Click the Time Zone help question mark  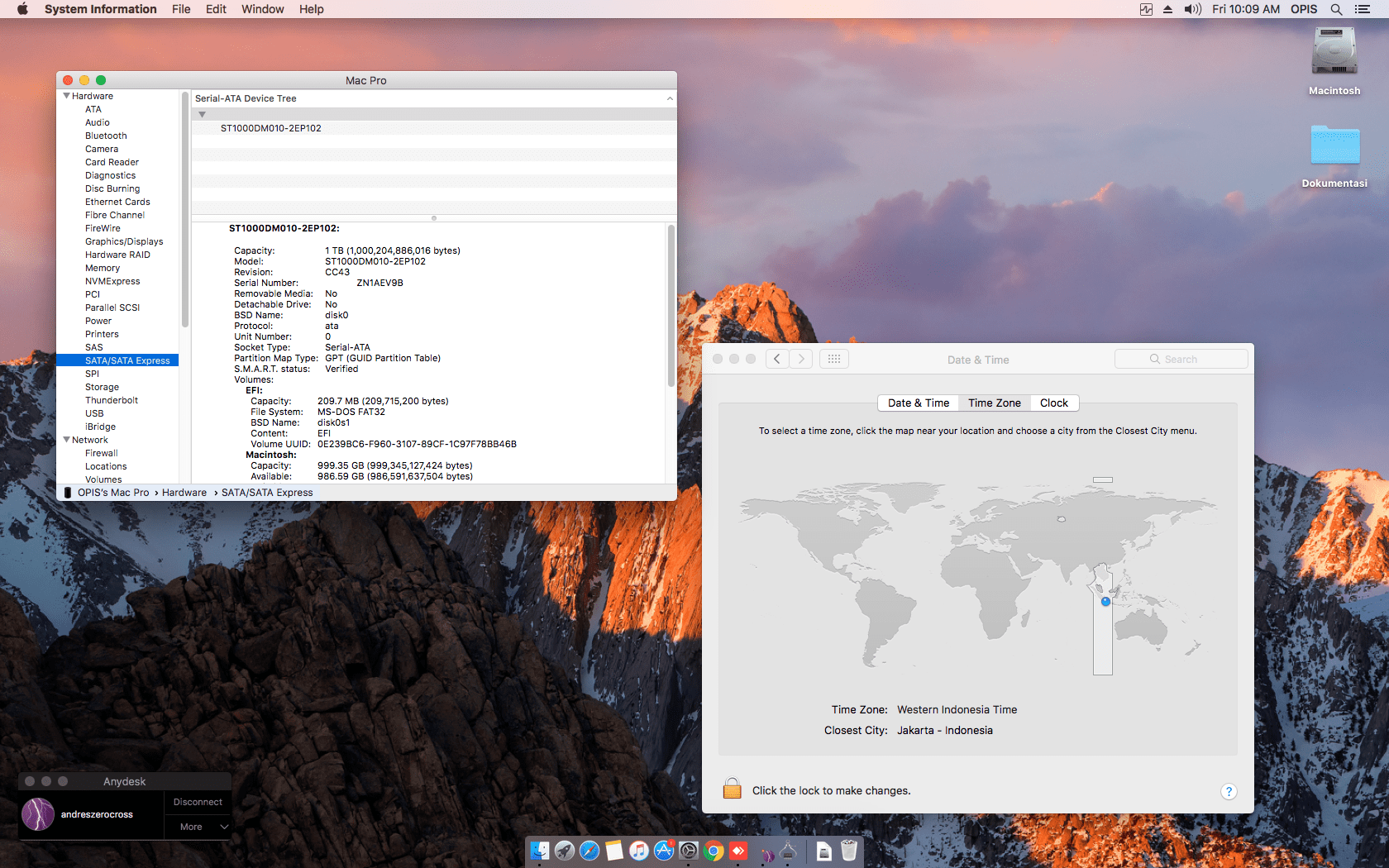click(x=1229, y=791)
